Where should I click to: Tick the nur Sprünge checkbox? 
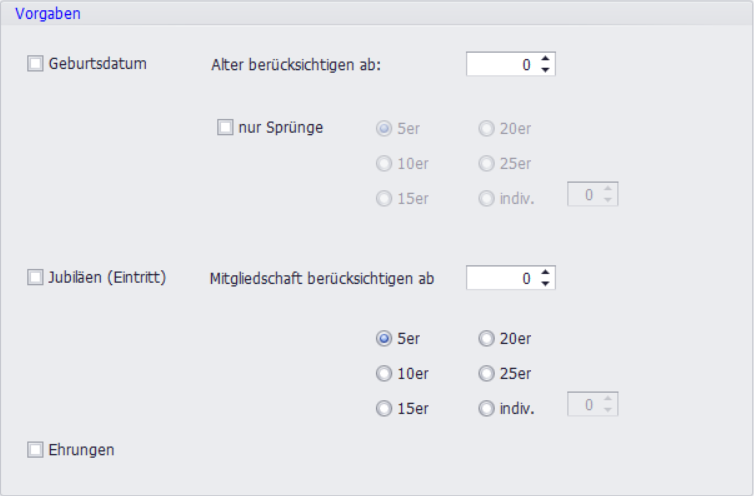tap(225, 127)
